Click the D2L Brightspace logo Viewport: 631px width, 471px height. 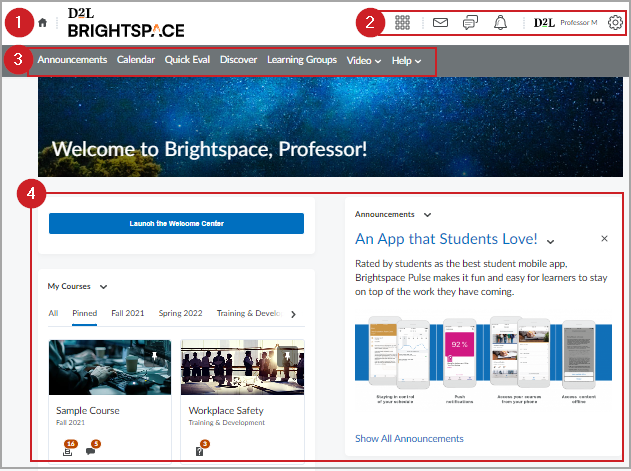(x=126, y=23)
